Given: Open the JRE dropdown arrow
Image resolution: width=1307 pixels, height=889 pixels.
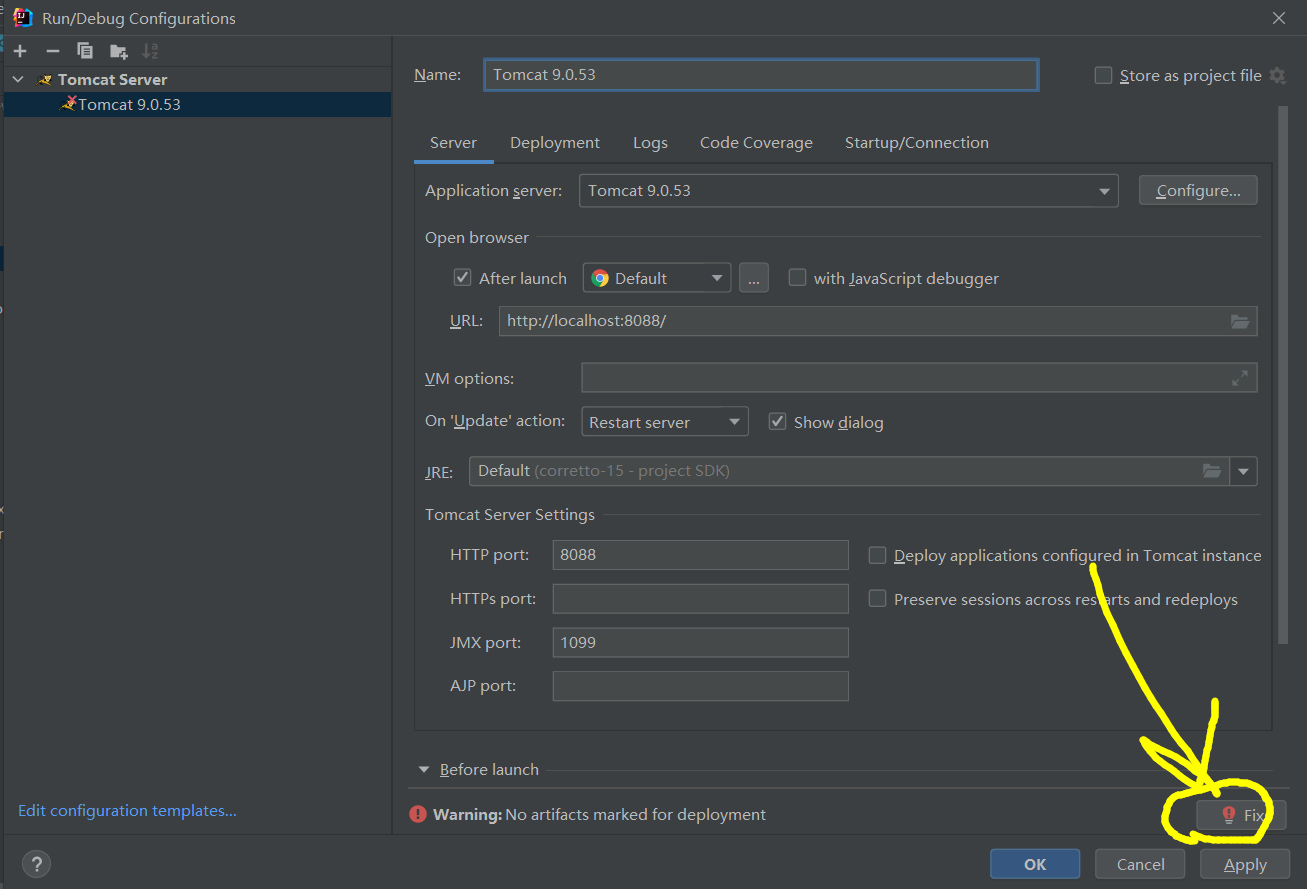Looking at the screenshot, I should (1244, 471).
